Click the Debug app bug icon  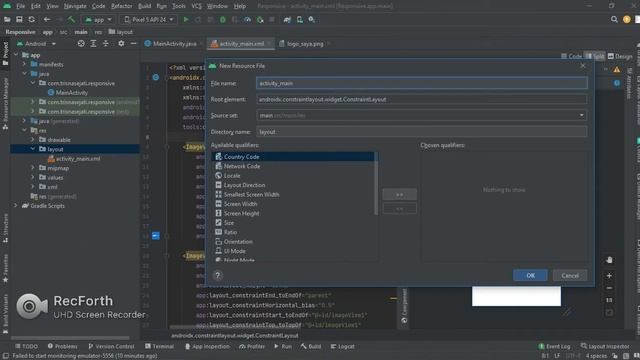223,19
